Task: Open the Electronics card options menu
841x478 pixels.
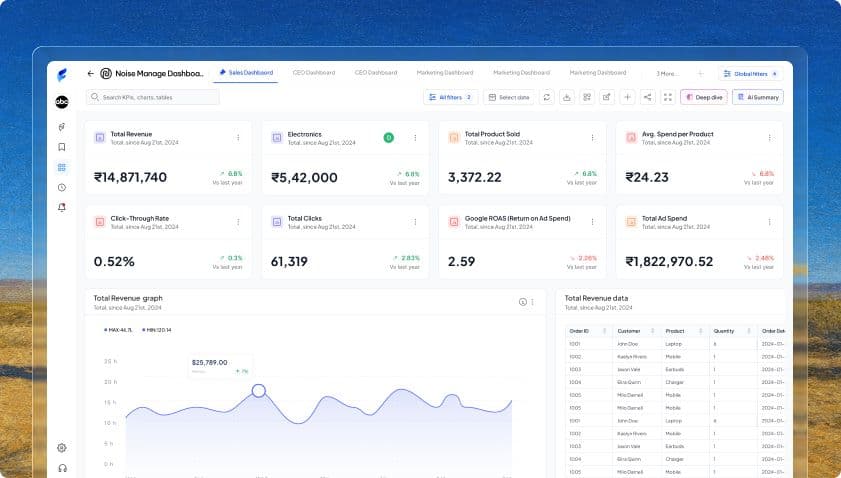Action: point(415,138)
